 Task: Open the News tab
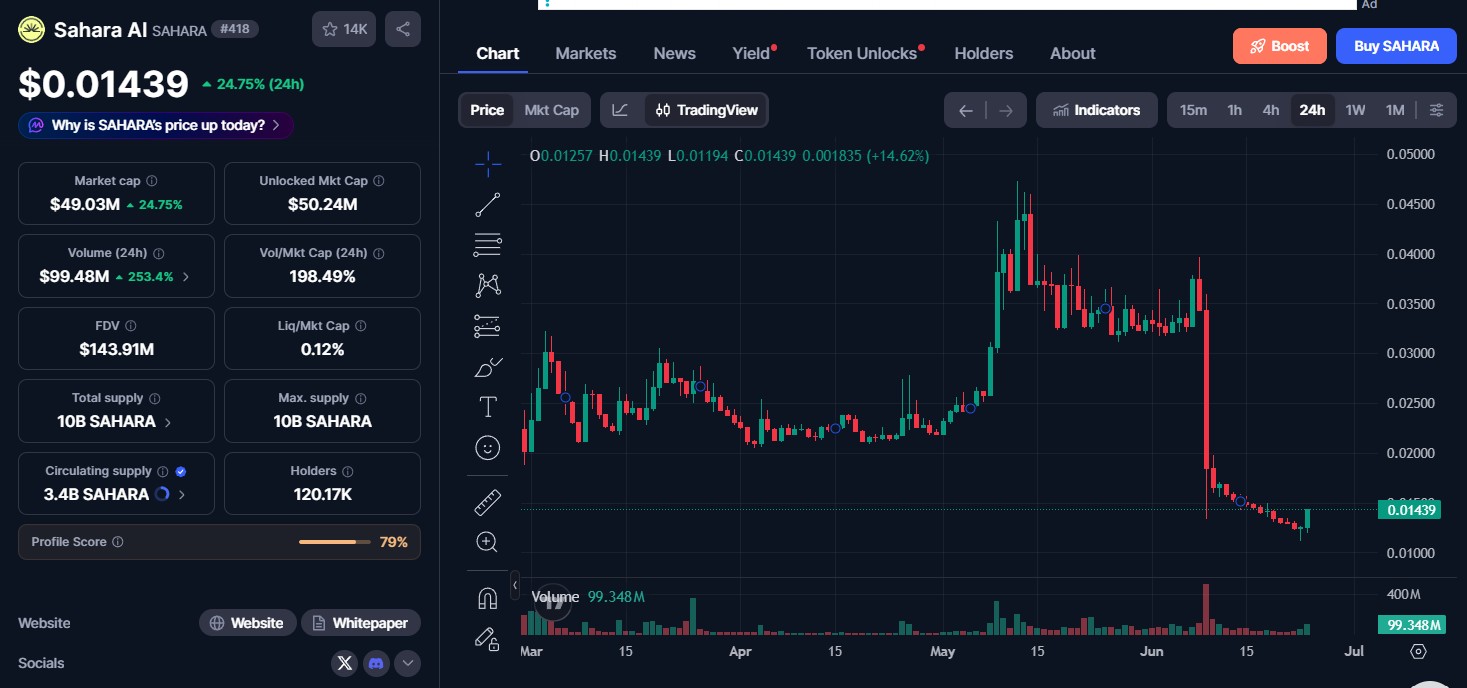(675, 54)
